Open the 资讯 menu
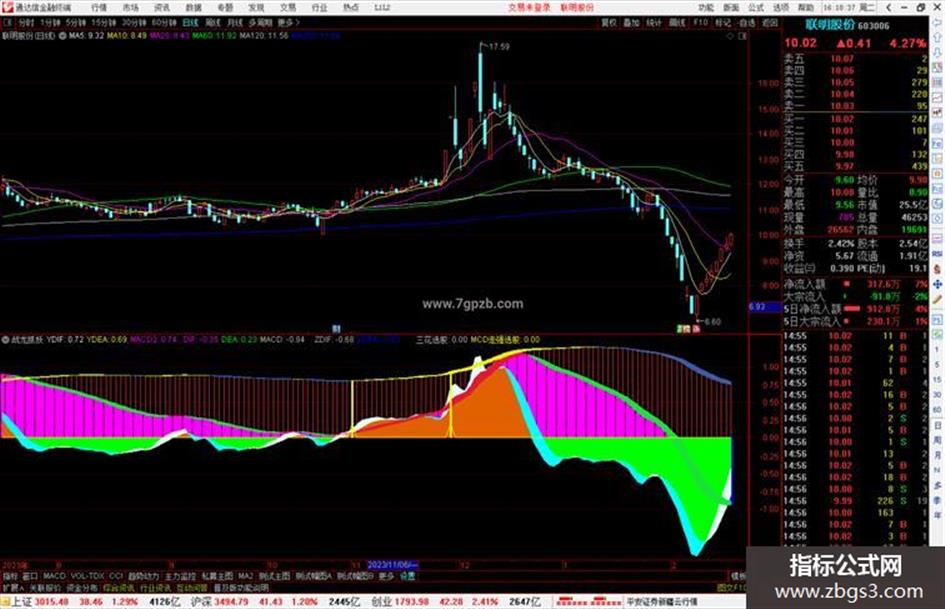This screenshot has width=945, height=609. pos(162,7)
